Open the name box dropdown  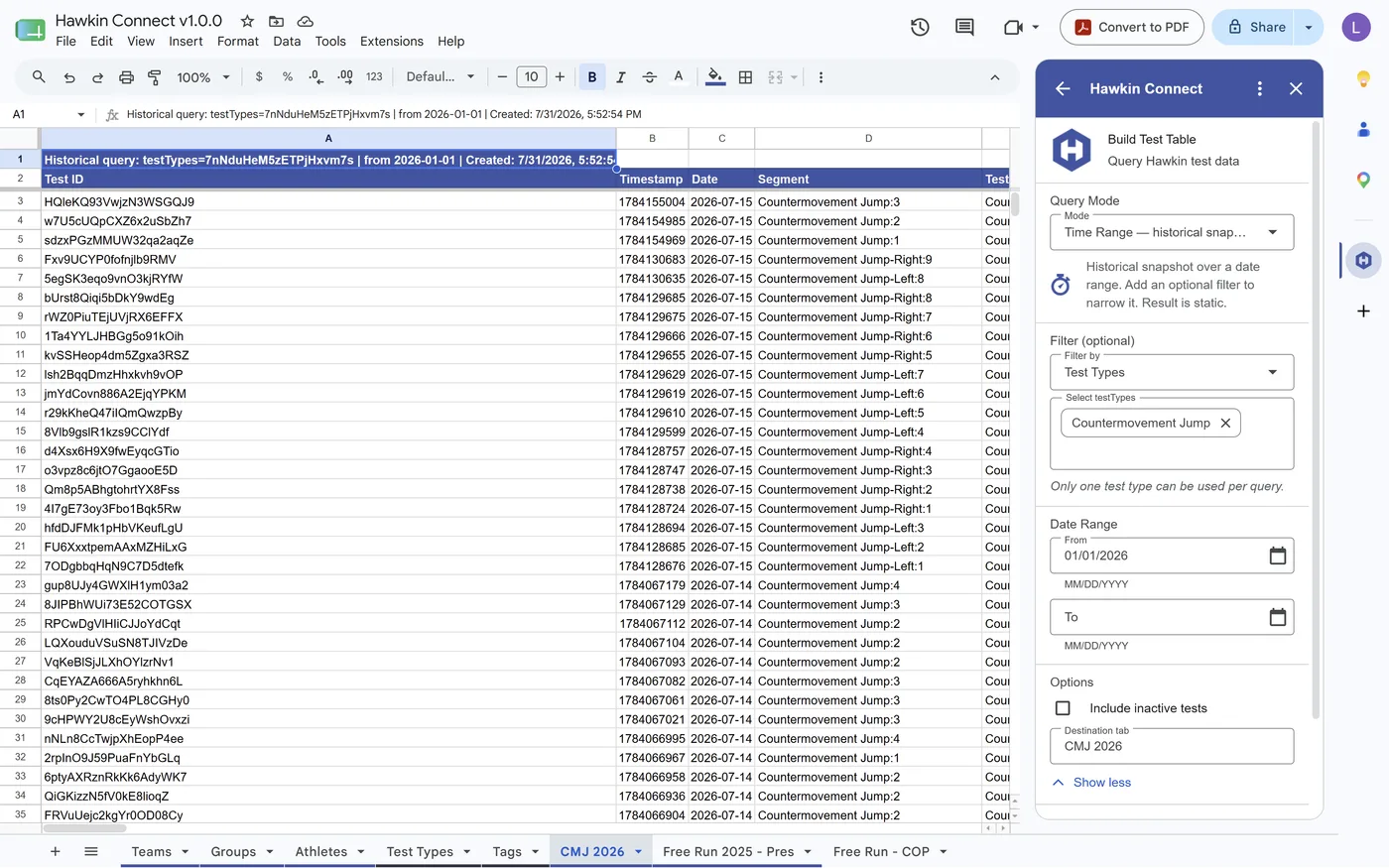click(x=80, y=115)
